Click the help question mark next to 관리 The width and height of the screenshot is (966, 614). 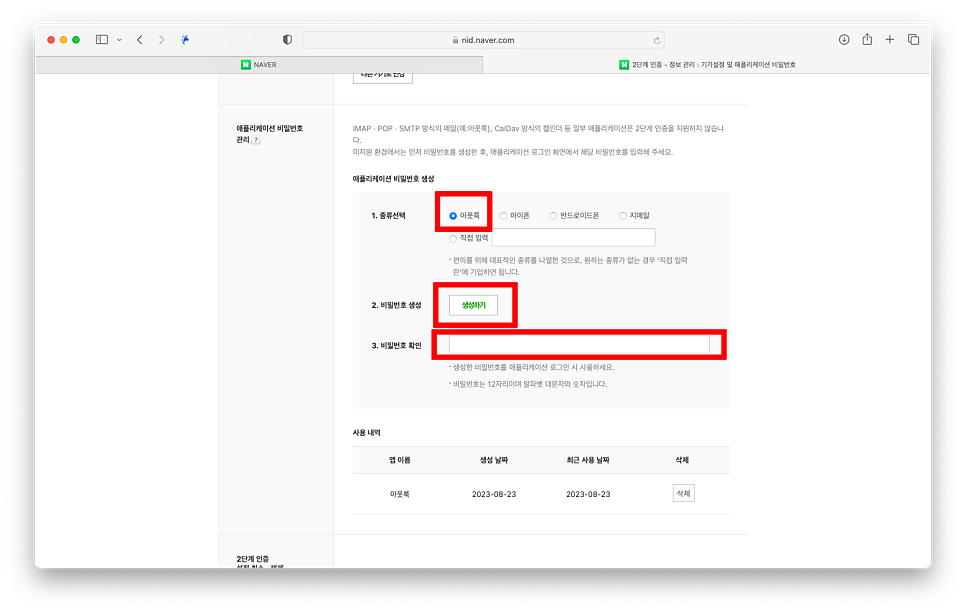(x=256, y=140)
